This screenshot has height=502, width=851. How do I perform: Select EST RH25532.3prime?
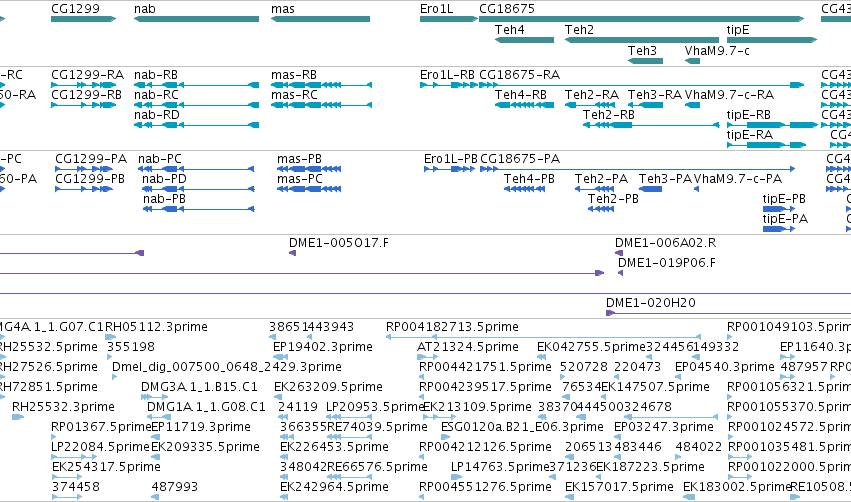coord(18,417)
